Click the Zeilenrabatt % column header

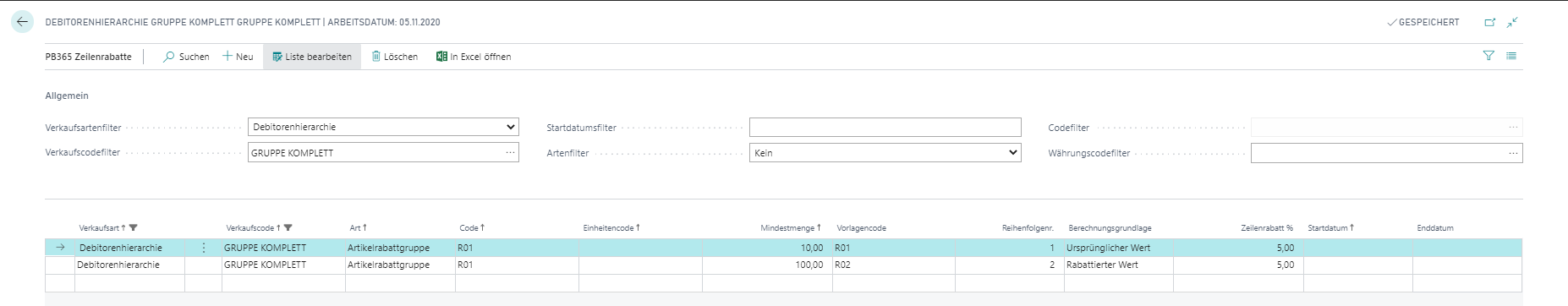[x=1267, y=228]
